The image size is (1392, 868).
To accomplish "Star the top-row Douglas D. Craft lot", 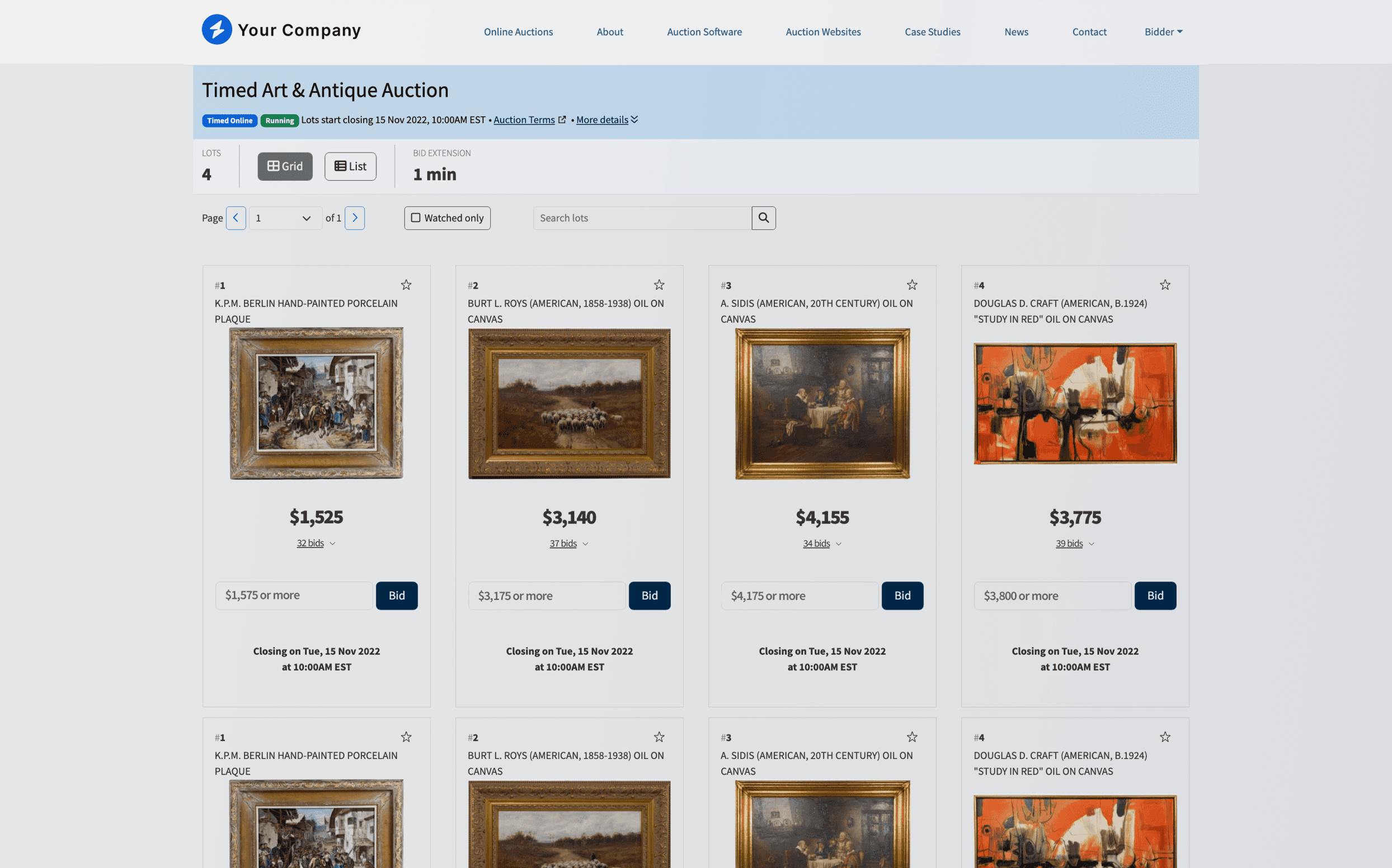I will click(x=1165, y=285).
